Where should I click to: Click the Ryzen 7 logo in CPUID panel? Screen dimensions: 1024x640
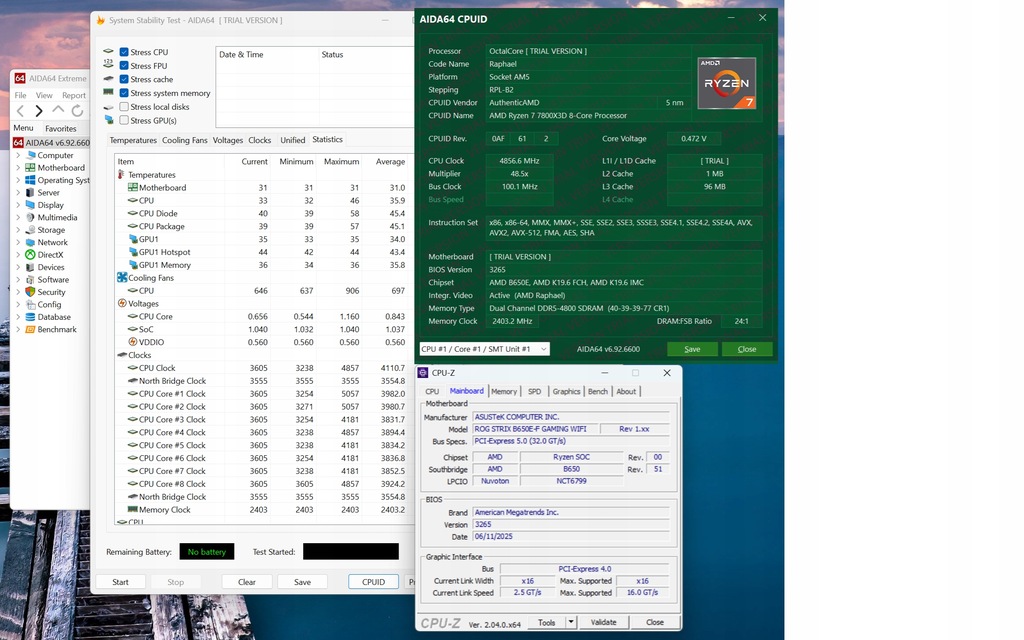tap(726, 83)
